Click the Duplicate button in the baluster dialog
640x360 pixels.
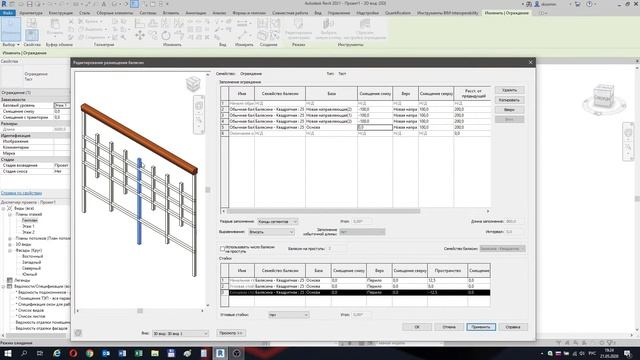coord(509,100)
